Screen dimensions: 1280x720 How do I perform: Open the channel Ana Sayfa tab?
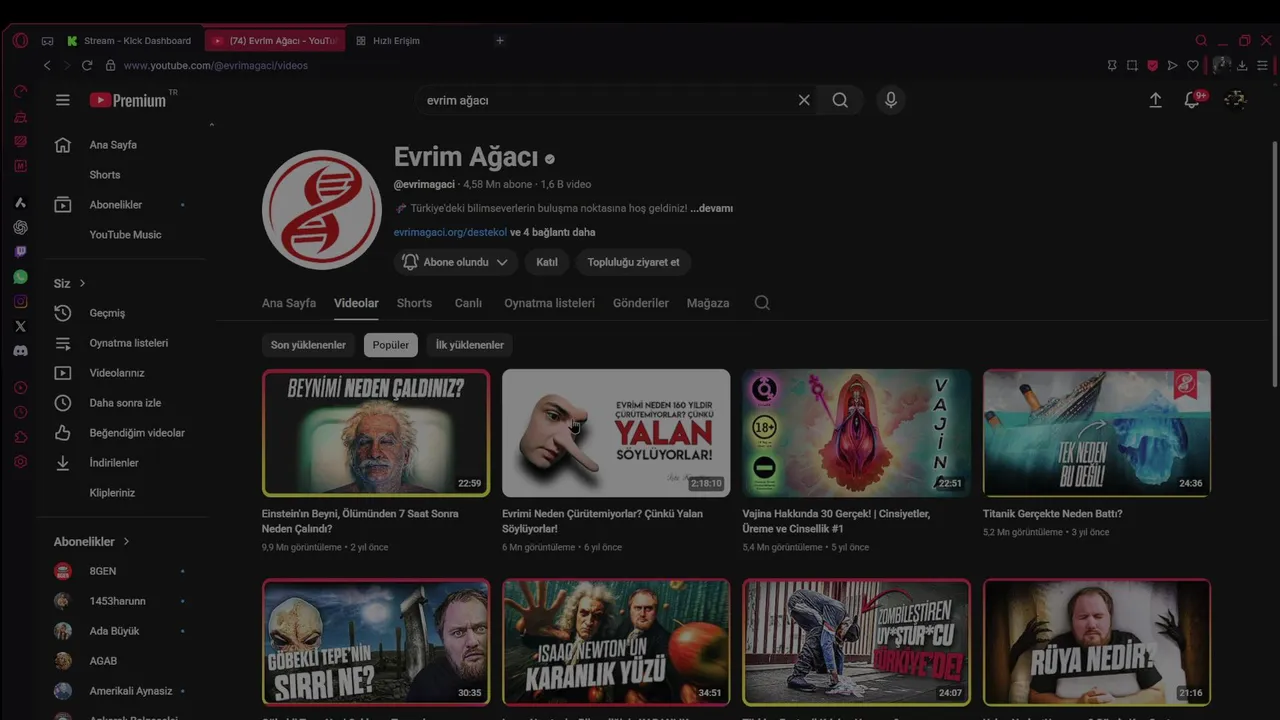(x=289, y=303)
